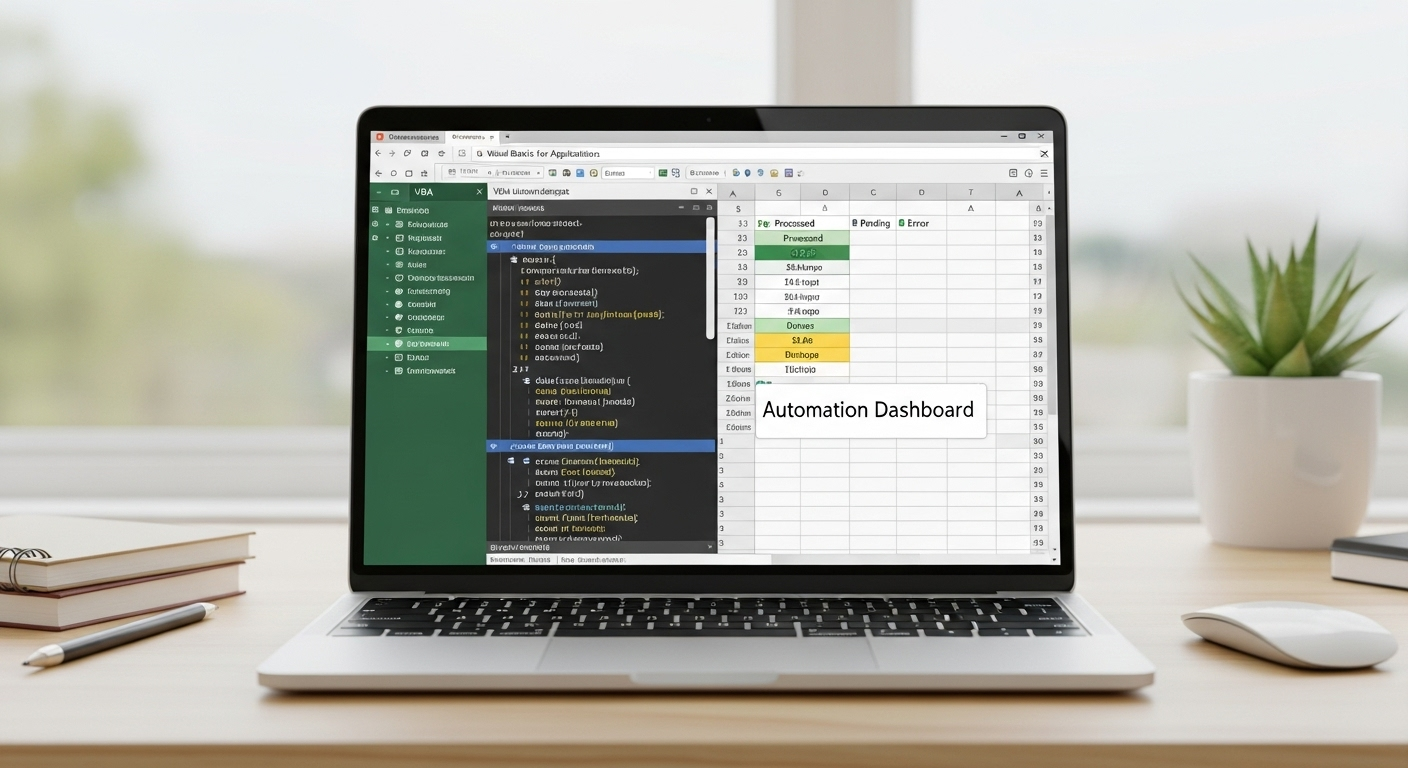The width and height of the screenshot is (1408, 768).
Task: Toggle the Error status checkbox
Action: [x=901, y=223]
